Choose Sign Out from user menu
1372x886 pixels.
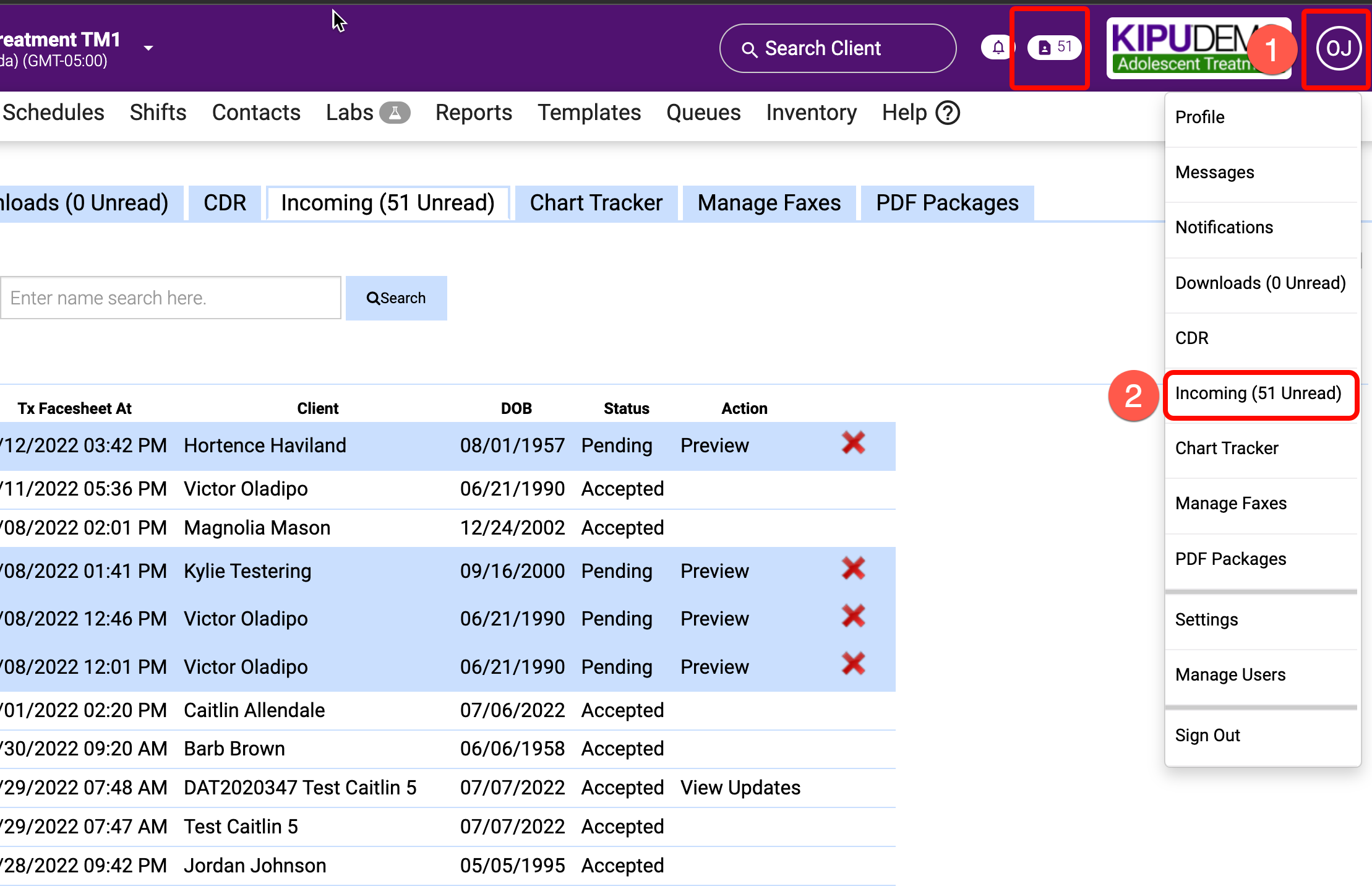click(1207, 735)
